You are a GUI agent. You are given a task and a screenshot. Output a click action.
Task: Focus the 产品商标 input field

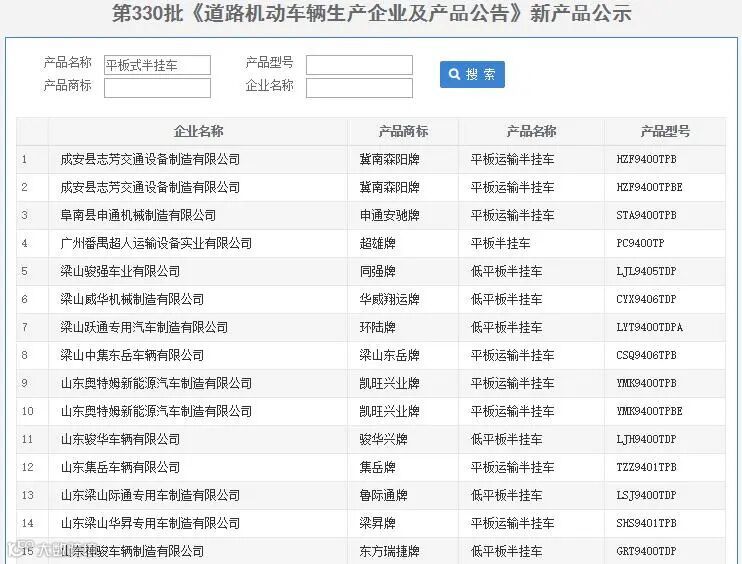[x=157, y=88]
